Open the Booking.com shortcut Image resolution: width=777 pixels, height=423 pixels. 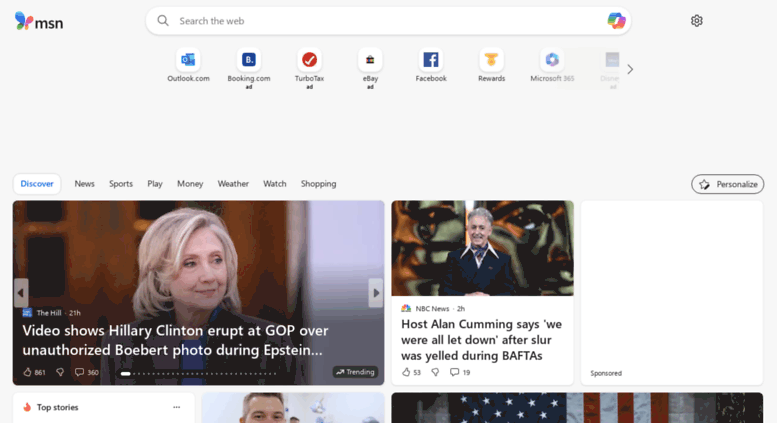[249, 68]
